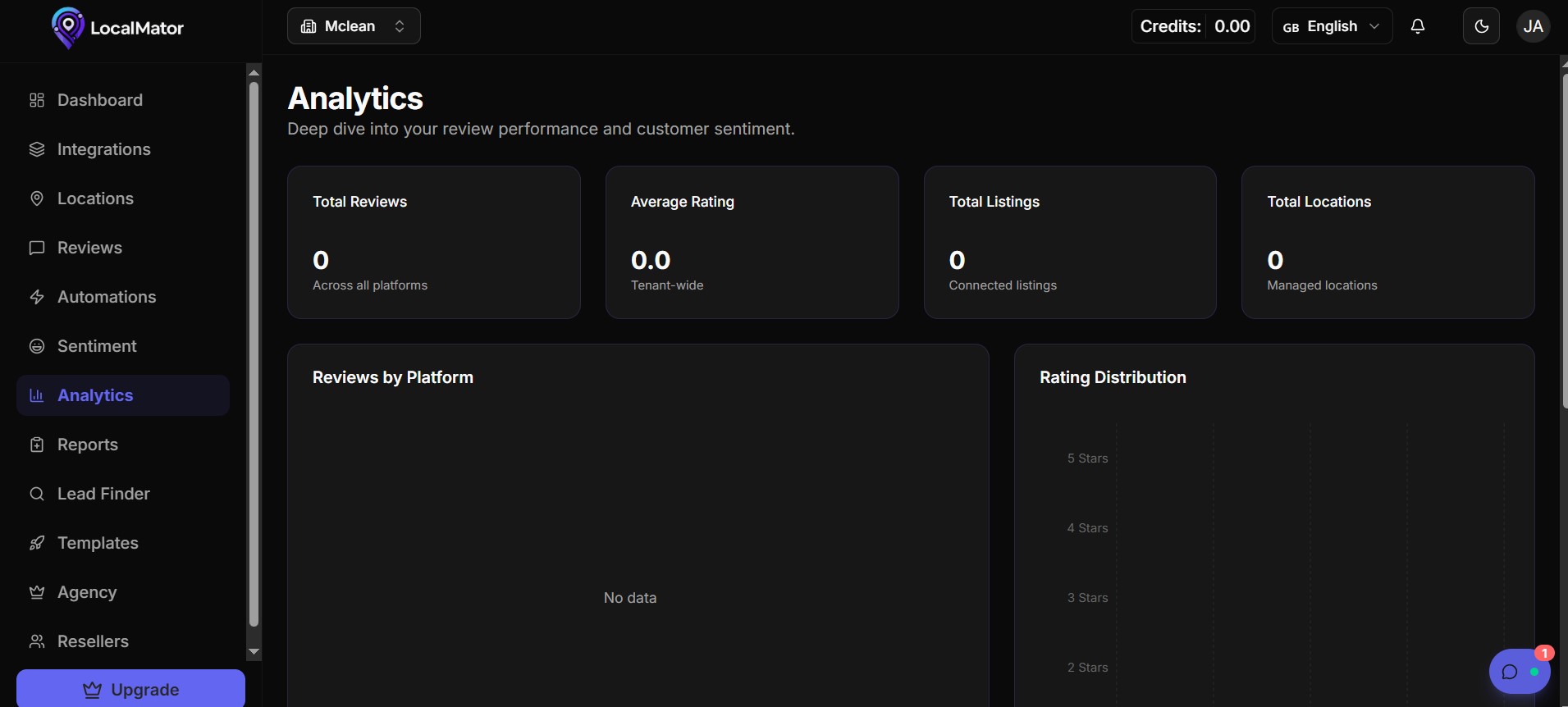The image size is (1568, 707).
Task: Click the LocalMator logo pin icon
Action: pos(68,28)
